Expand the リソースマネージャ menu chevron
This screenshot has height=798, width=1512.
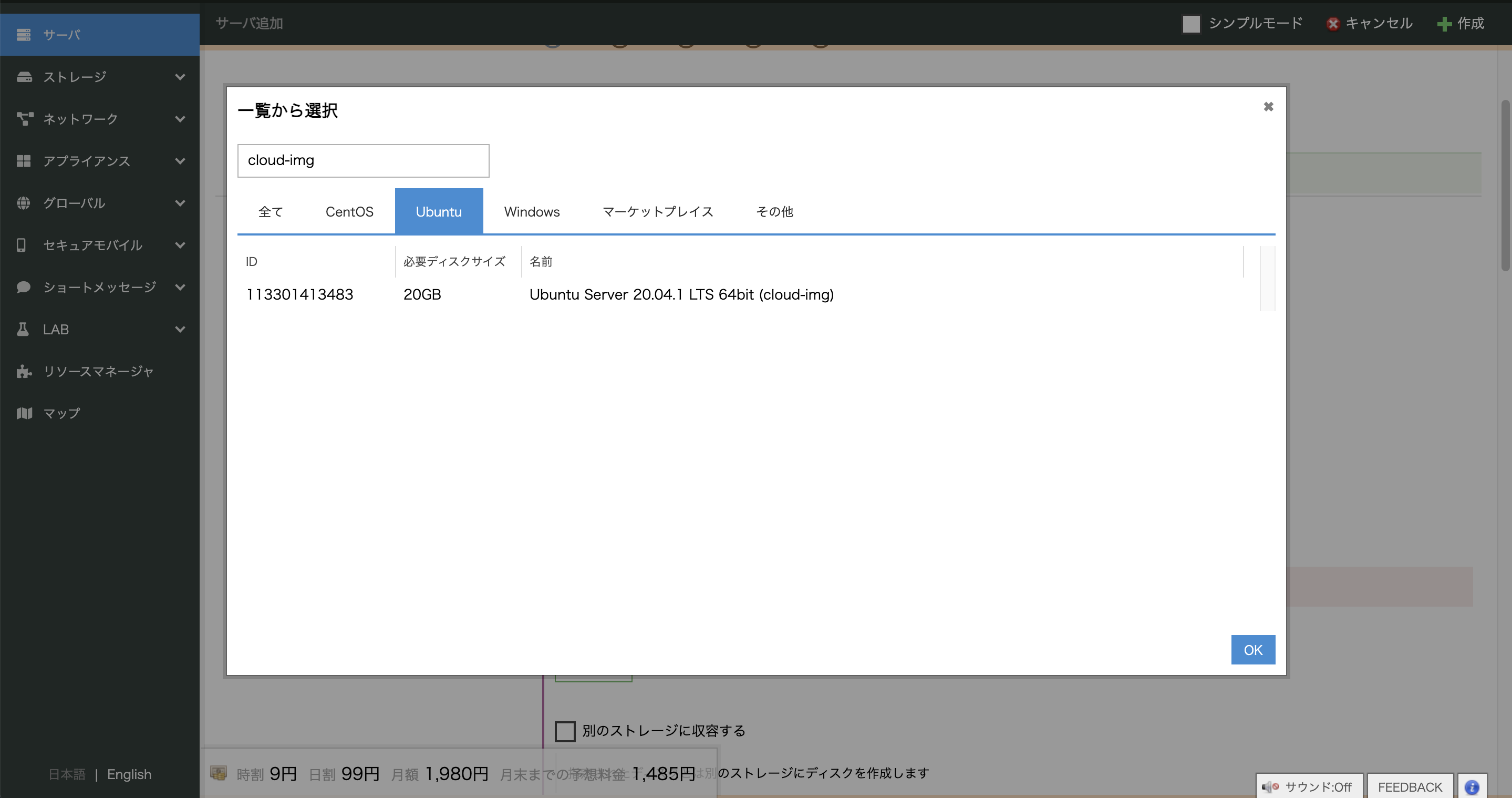coord(180,371)
